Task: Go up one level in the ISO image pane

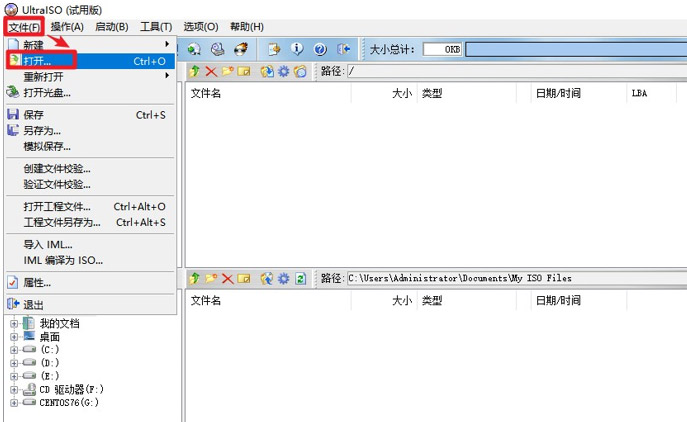Action: pyautogui.click(x=195, y=71)
